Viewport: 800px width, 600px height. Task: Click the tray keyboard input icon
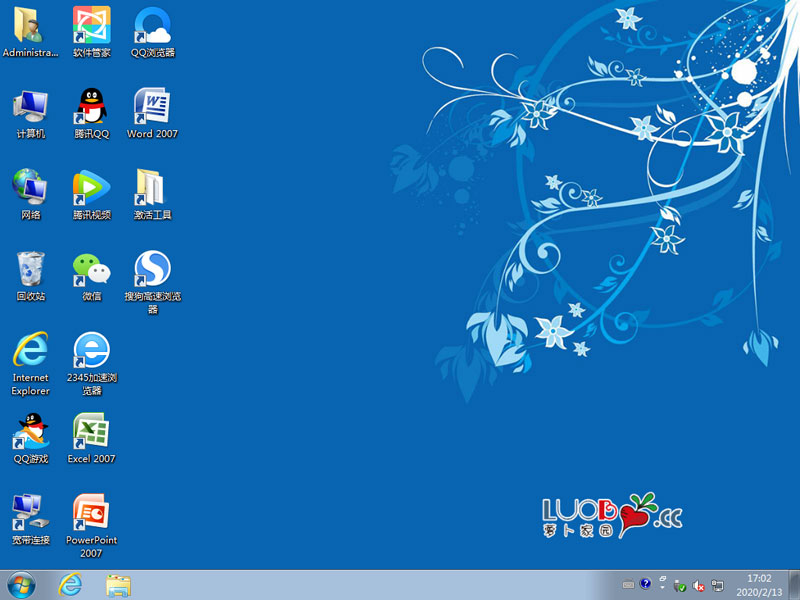(629, 585)
